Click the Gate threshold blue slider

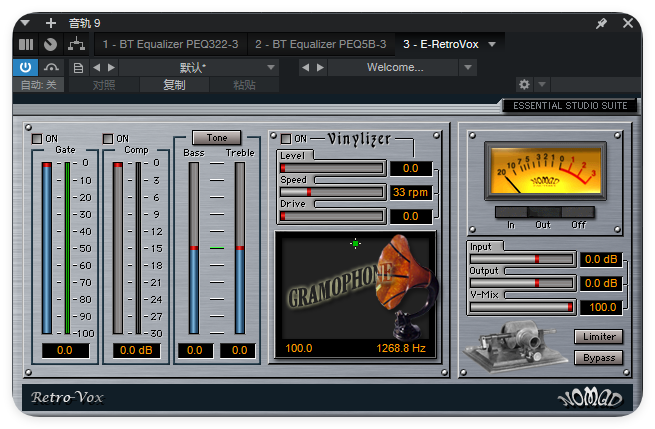[47, 248]
